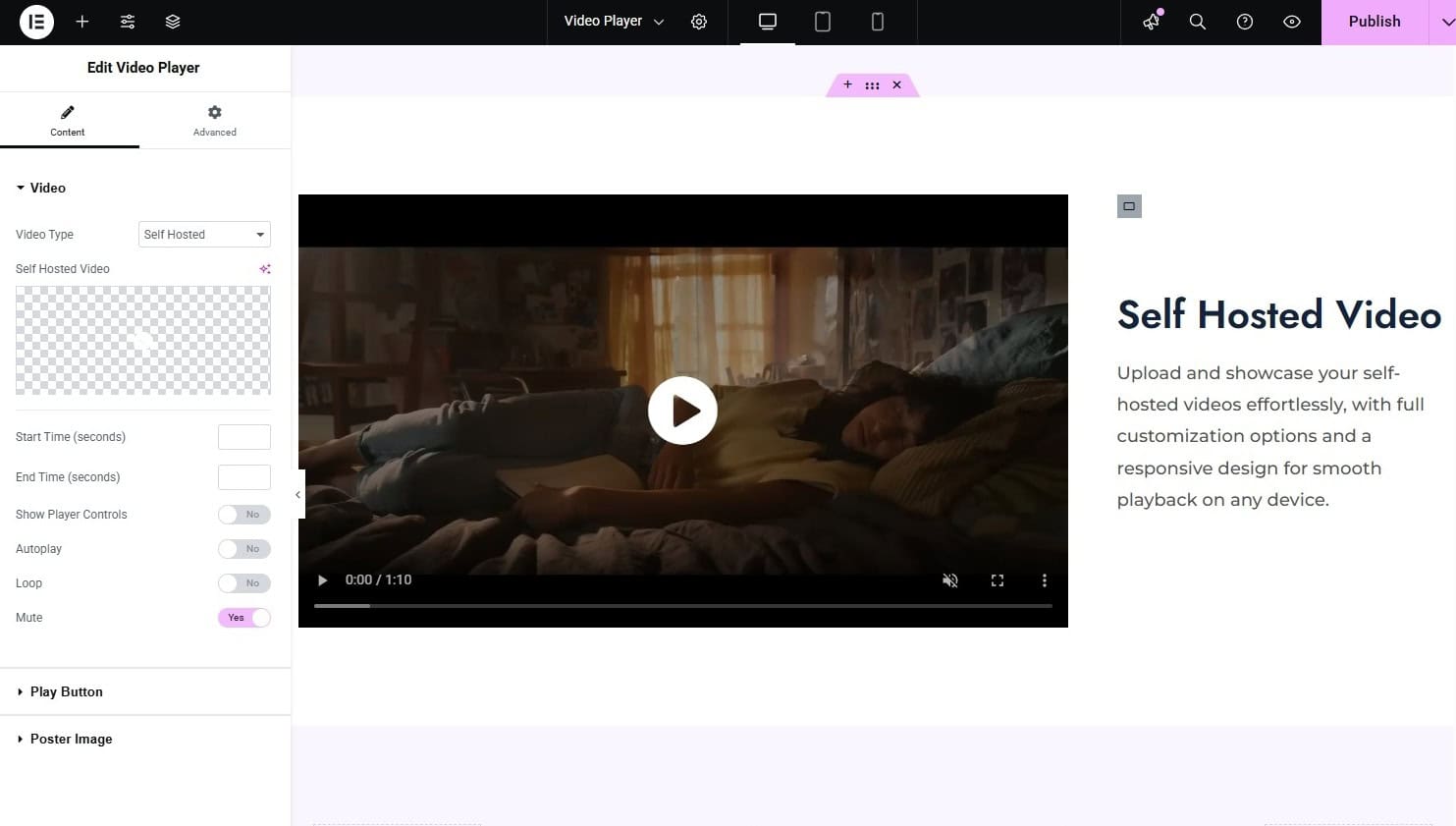Toggle the Autoplay switch
1456x826 pixels.
[x=244, y=549]
